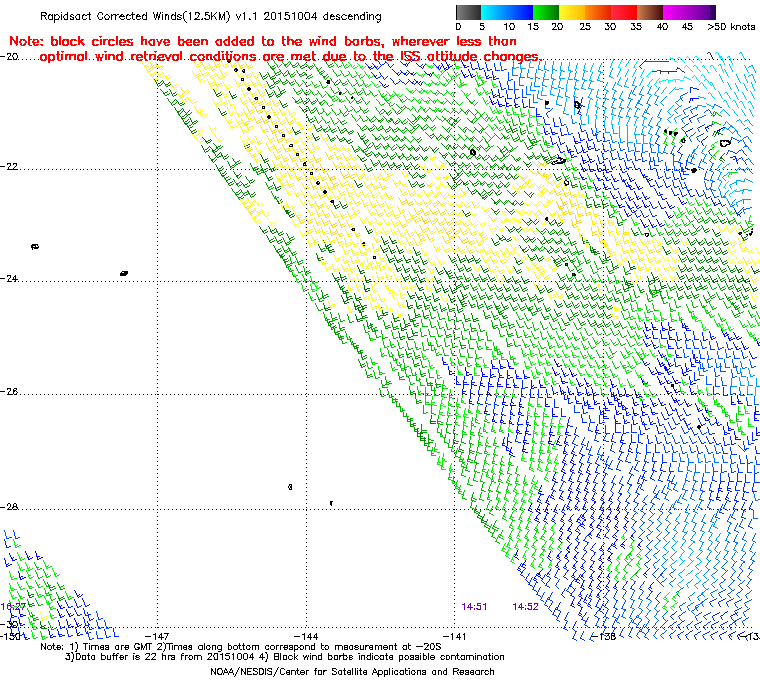Click the legend scale label '25'
Image resolution: width=760 pixels, height=688 pixels.
tap(585, 27)
